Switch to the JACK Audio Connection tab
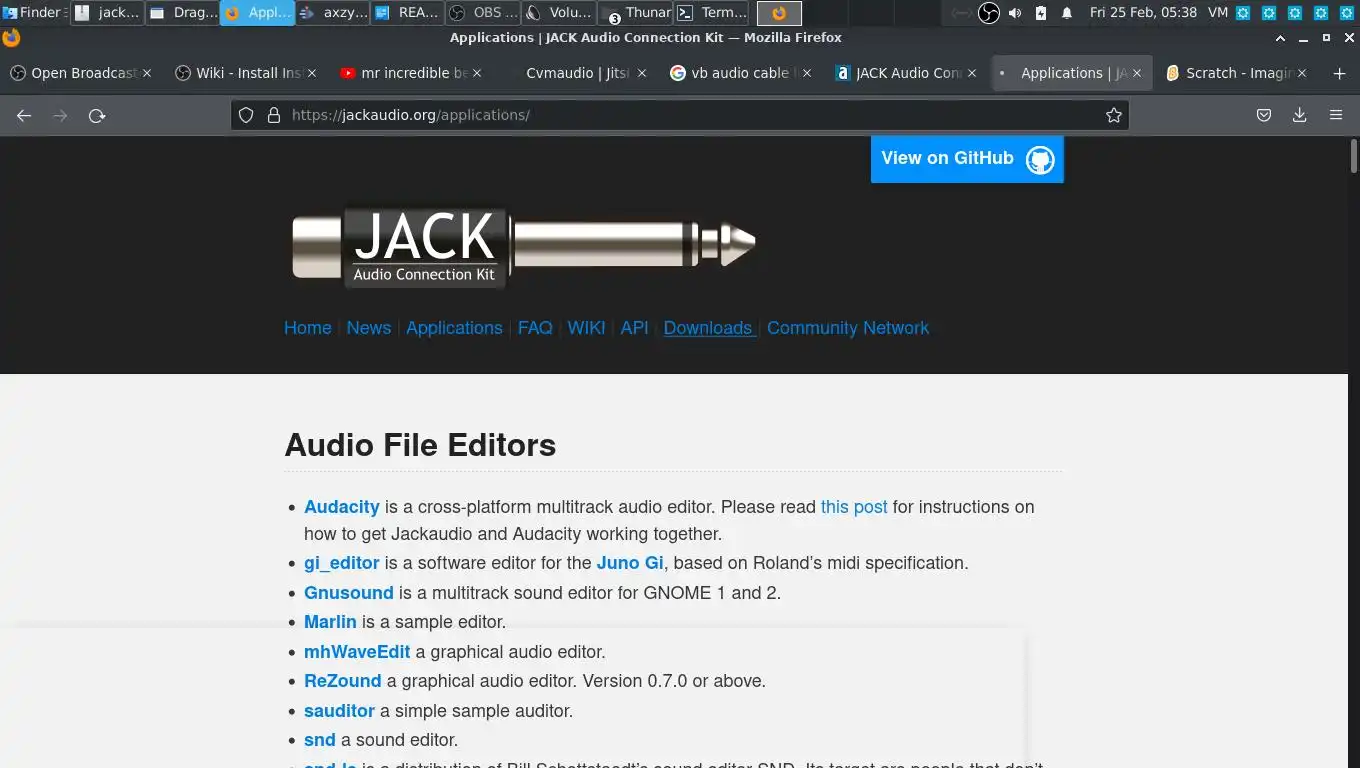 click(905, 73)
